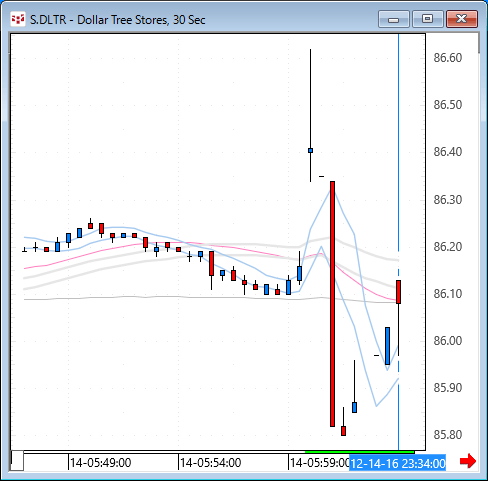Viewport: 488px width, 481px height.
Task: Click the 85.80 price scale label
Action: [448, 435]
